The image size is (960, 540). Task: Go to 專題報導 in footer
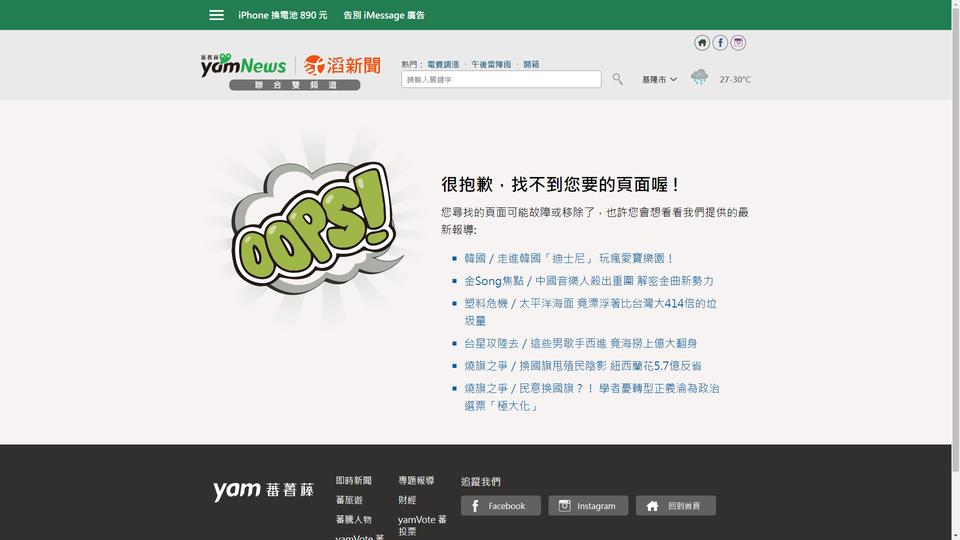(x=416, y=481)
